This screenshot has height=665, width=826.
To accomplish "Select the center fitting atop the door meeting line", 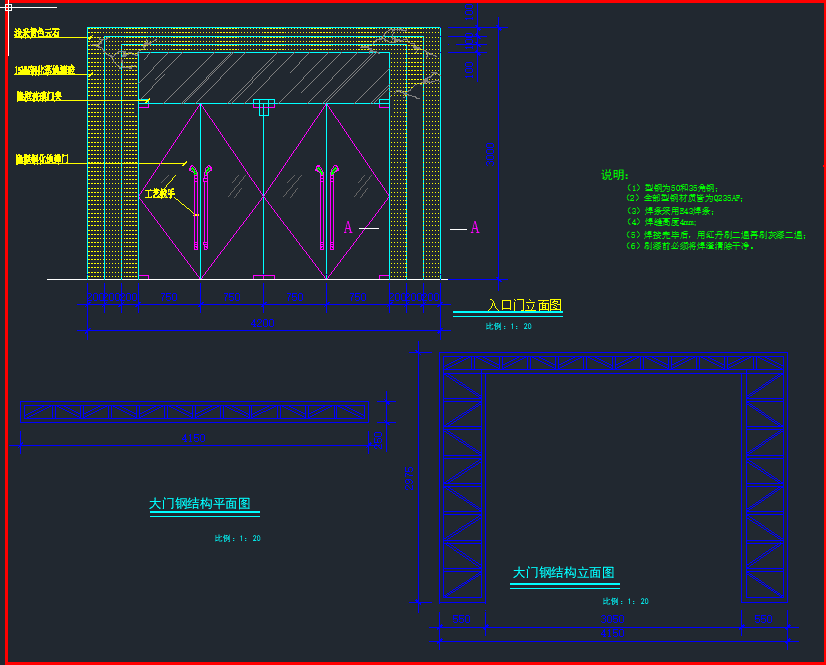I will tap(264, 104).
